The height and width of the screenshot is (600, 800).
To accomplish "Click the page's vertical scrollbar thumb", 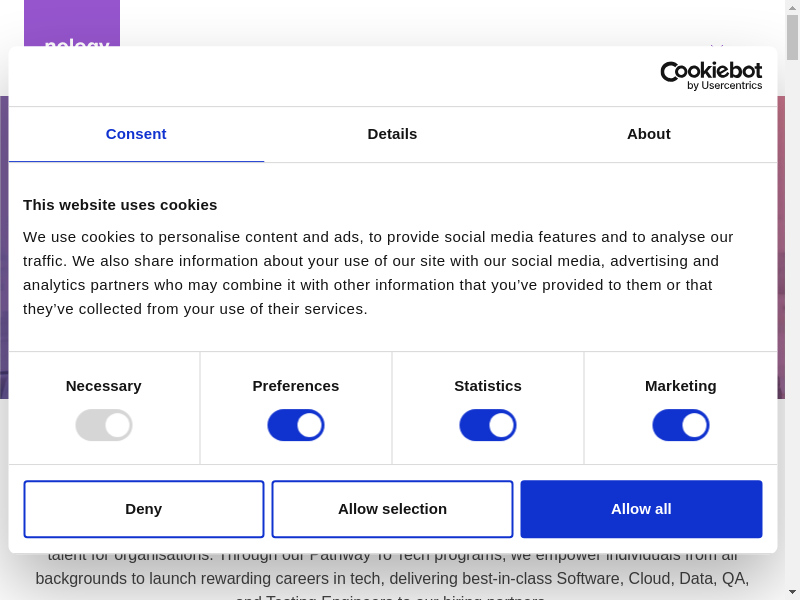I will (792, 37).
